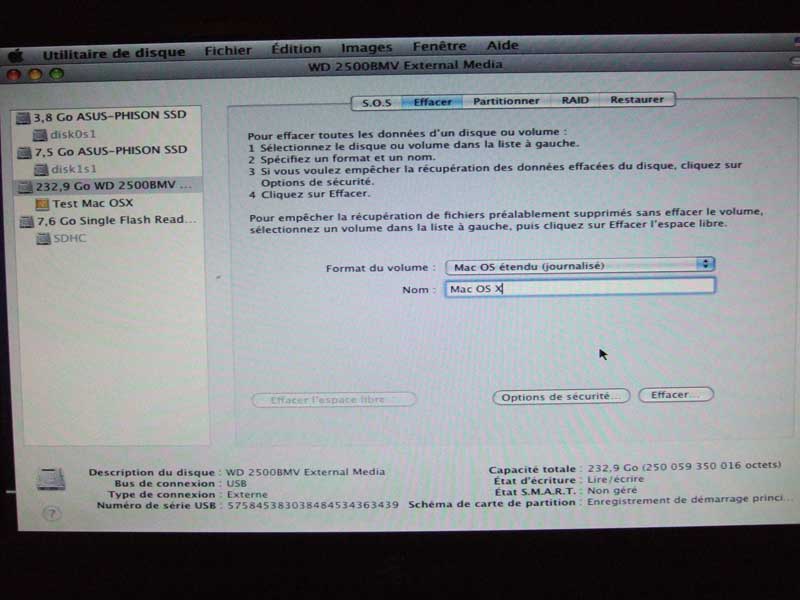Click the disk1s1 volume icon
Screen dimensions: 800x600
tap(41, 169)
